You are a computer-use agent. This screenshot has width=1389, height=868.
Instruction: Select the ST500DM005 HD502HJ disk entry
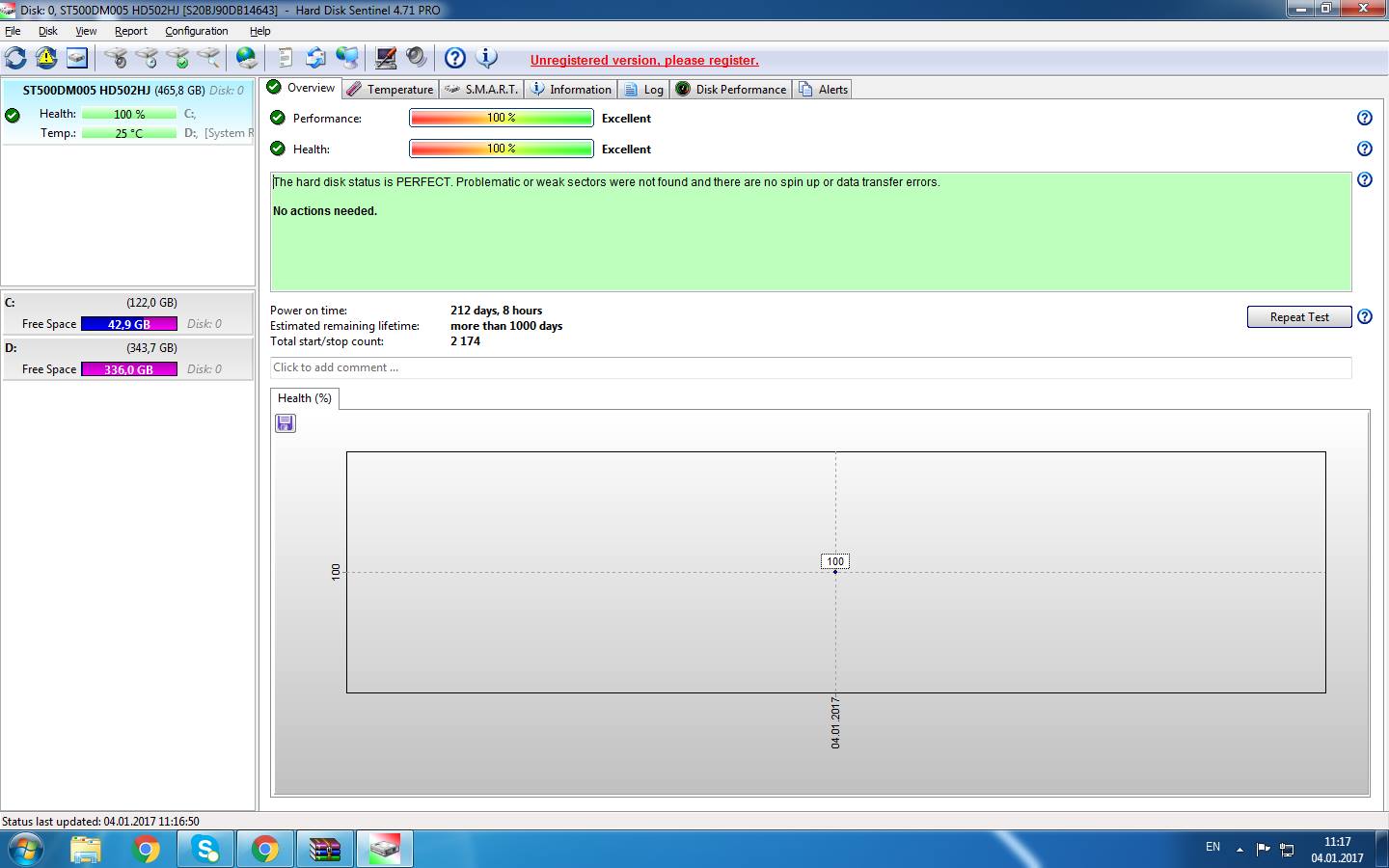[x=127, y=111]
